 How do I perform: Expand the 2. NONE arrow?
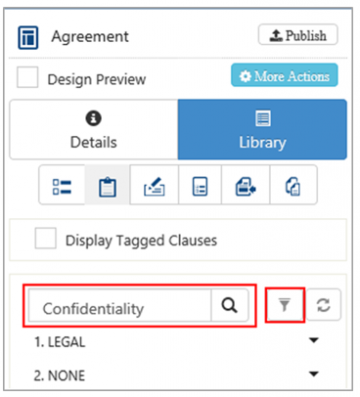click(314, 374)
